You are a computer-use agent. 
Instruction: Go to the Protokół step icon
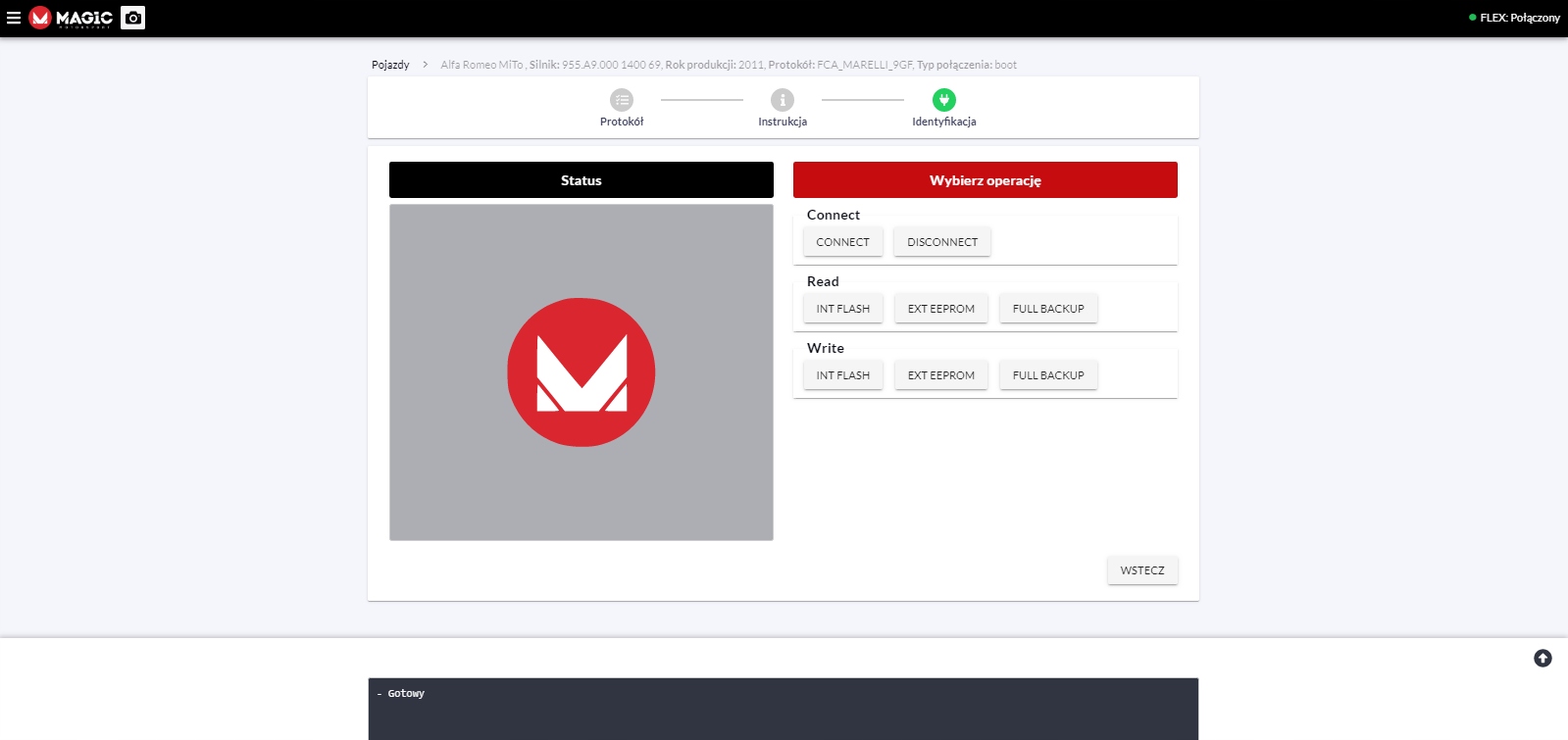pyautogui.click(x=622, y=100)
